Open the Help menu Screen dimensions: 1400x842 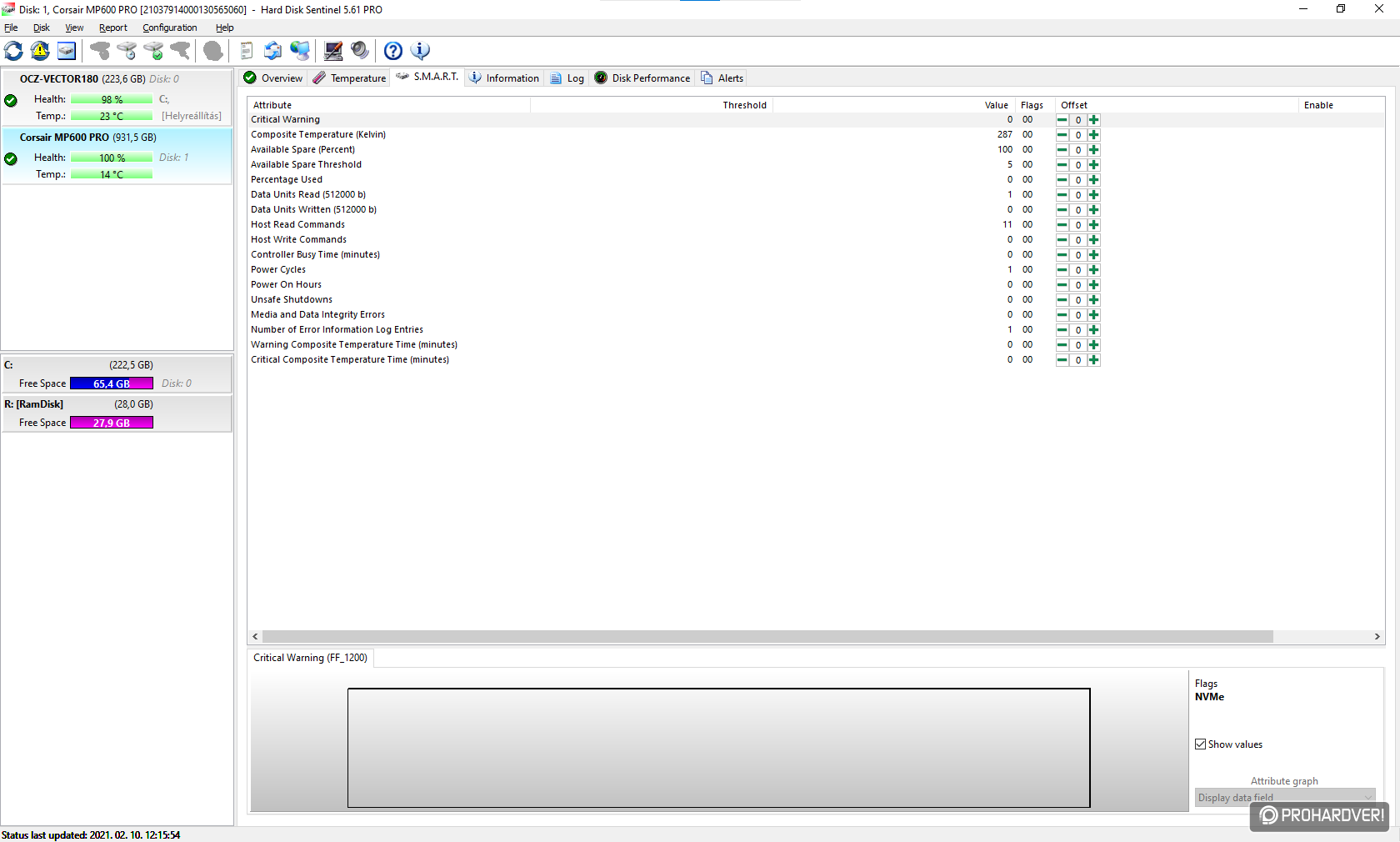(x=225, y=28)
